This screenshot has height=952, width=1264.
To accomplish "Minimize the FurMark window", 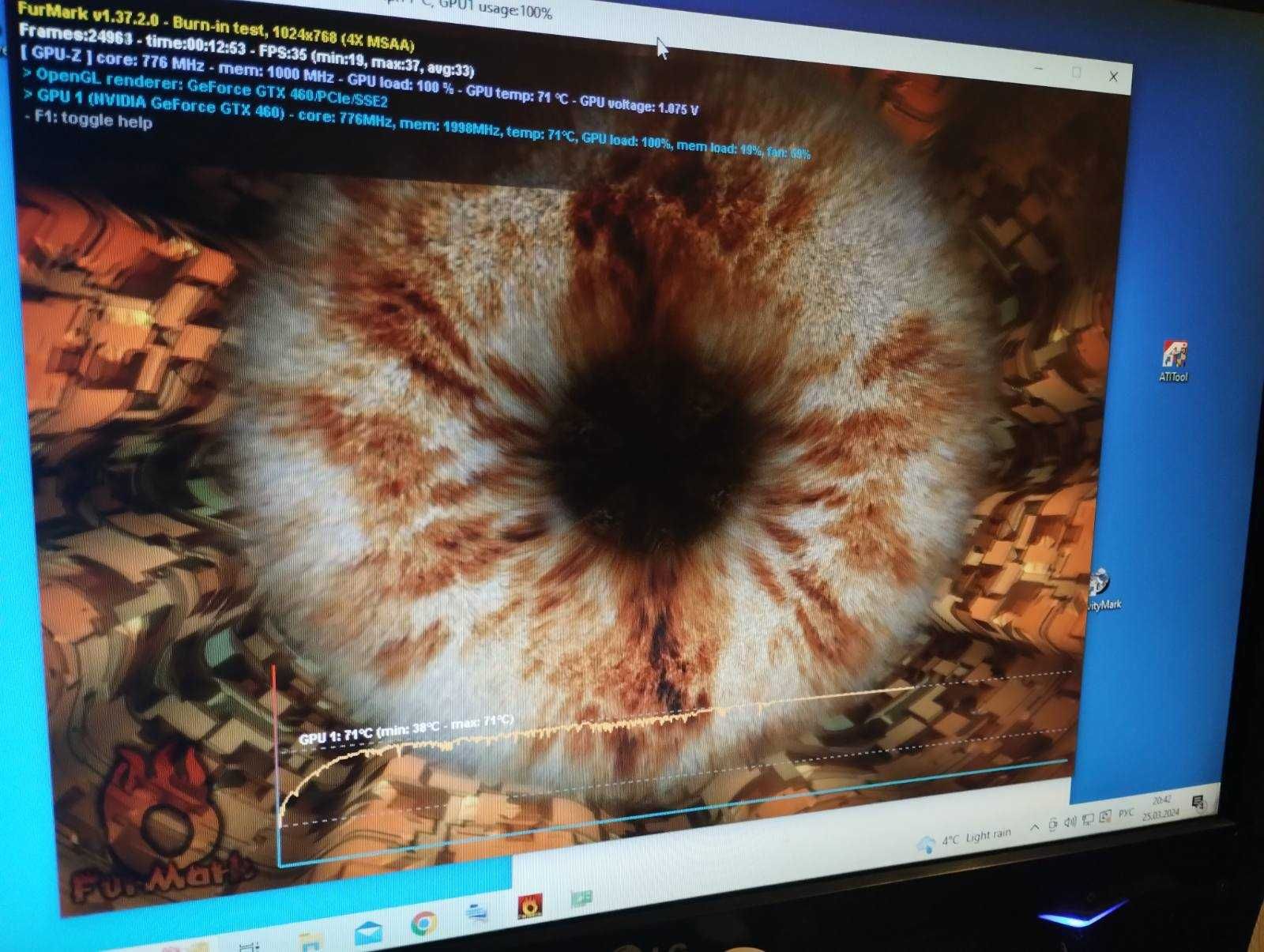I will pos(1040,69).
